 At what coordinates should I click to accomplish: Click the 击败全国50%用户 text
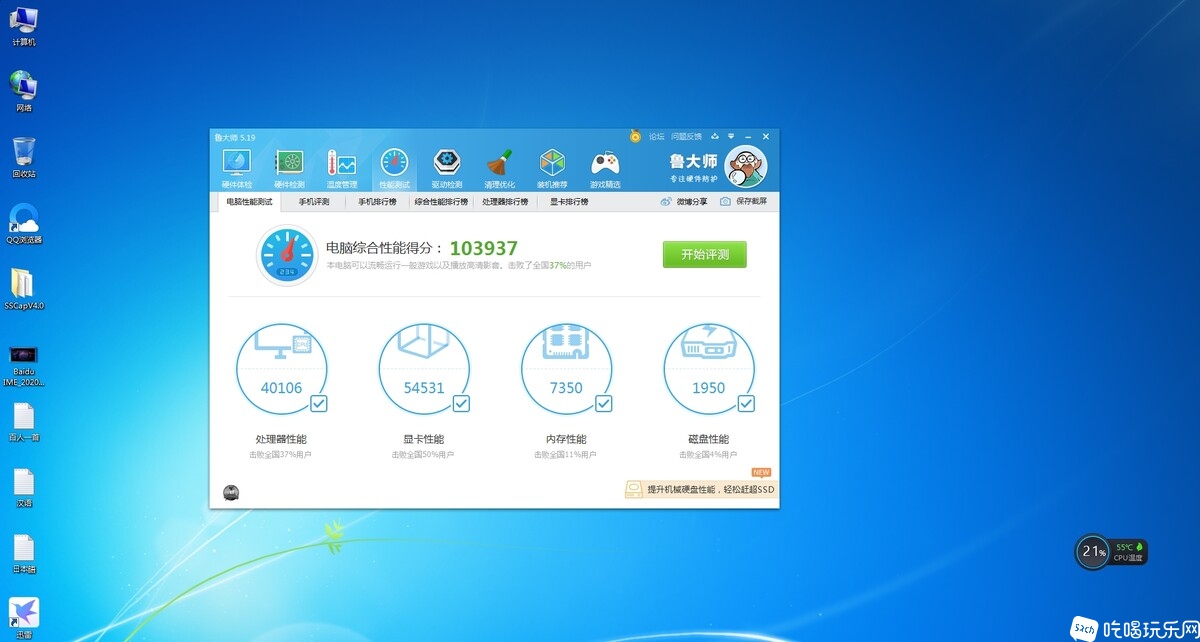point(423,455)
